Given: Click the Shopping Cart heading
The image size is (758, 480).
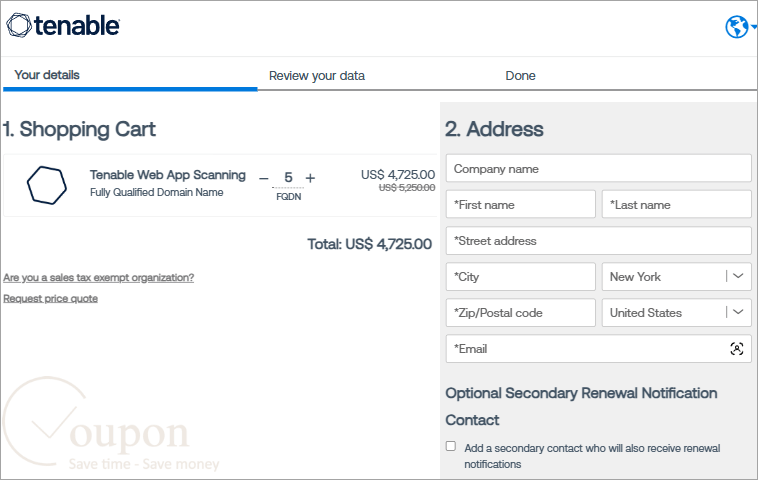Looking at the screenshot, I should click(x=79, y=129).
